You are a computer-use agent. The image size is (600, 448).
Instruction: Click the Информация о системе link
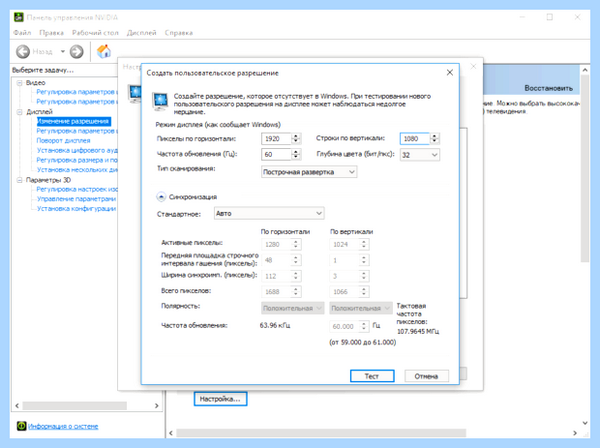(63, 426)
